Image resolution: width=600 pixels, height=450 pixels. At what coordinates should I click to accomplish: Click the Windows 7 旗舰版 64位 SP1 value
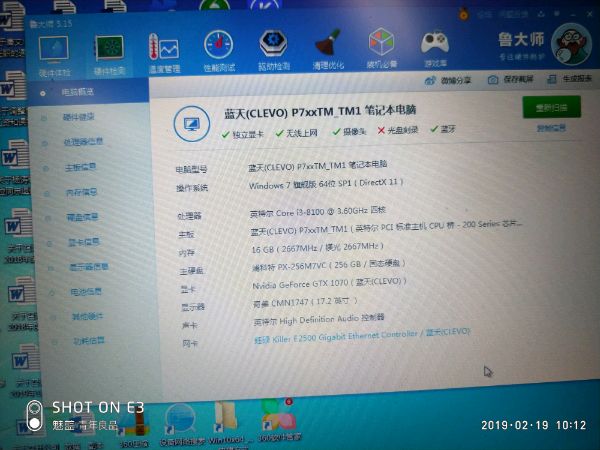326,184
